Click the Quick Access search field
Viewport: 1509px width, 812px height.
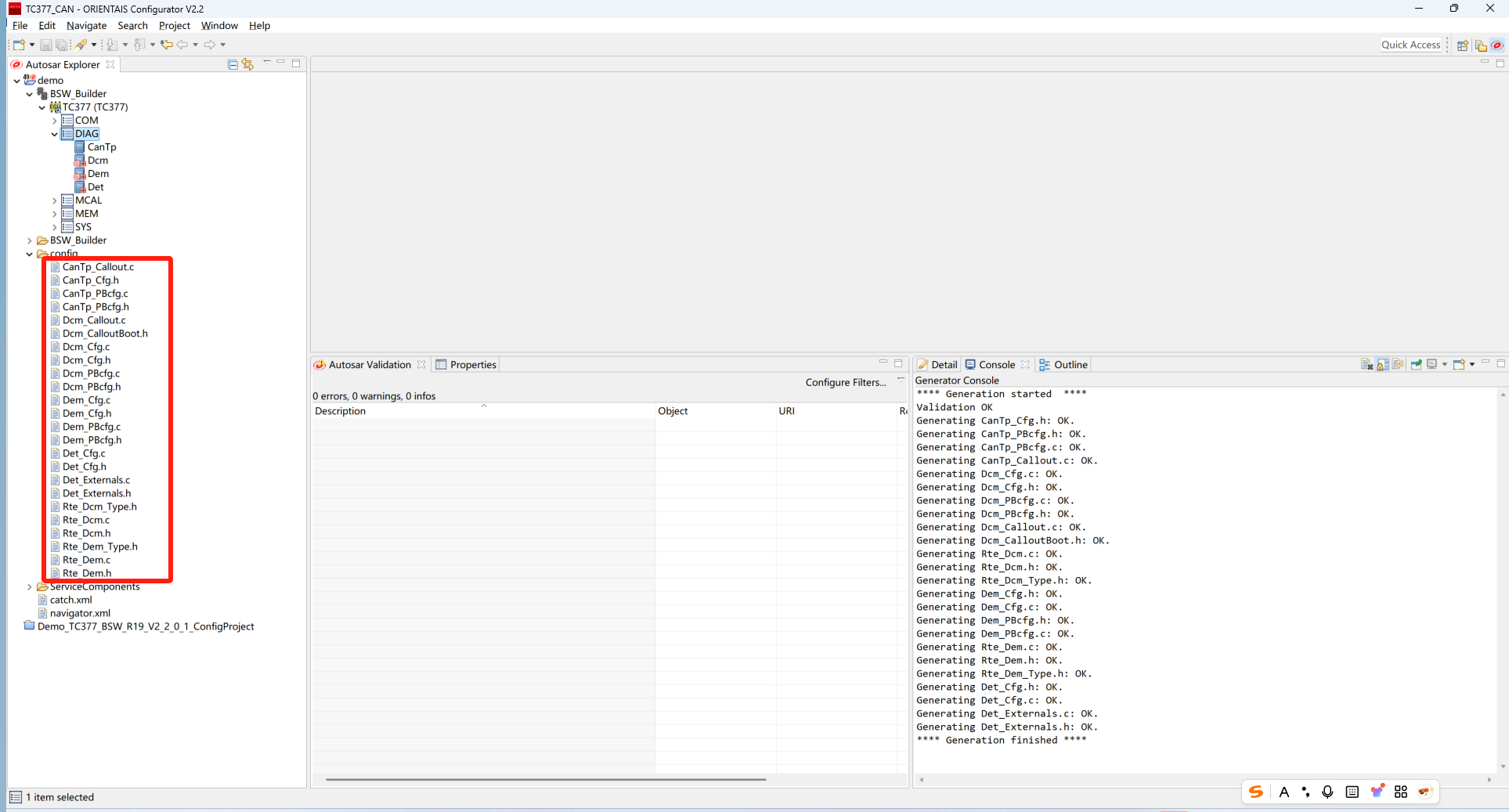click(x=1410, y=45)
